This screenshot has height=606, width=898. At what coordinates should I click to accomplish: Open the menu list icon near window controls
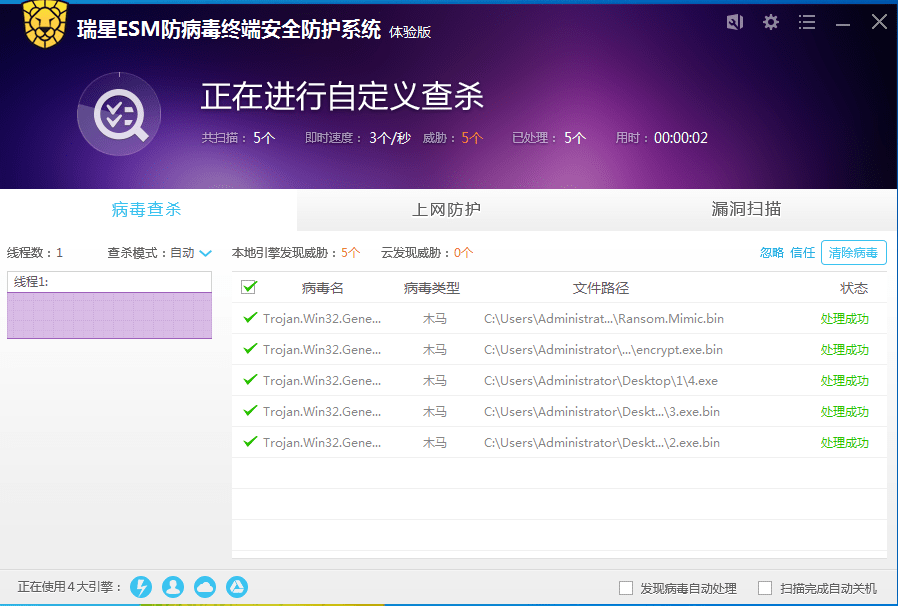806,21
